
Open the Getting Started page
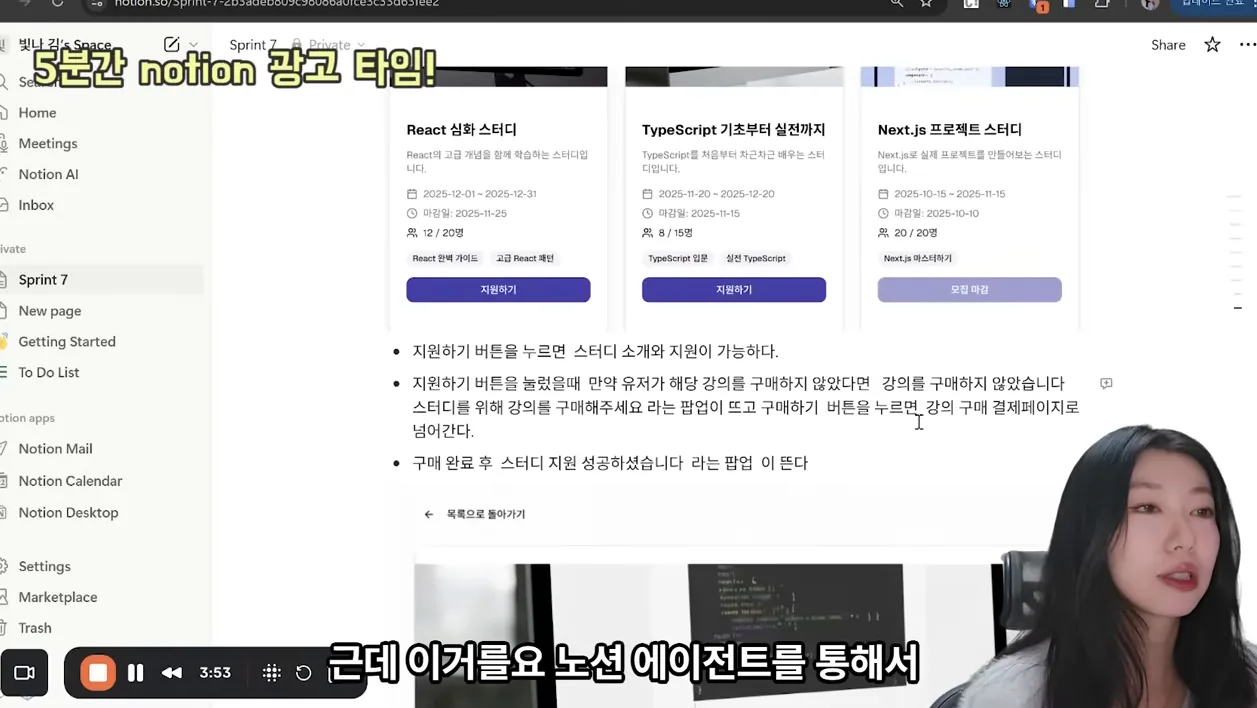67,341
